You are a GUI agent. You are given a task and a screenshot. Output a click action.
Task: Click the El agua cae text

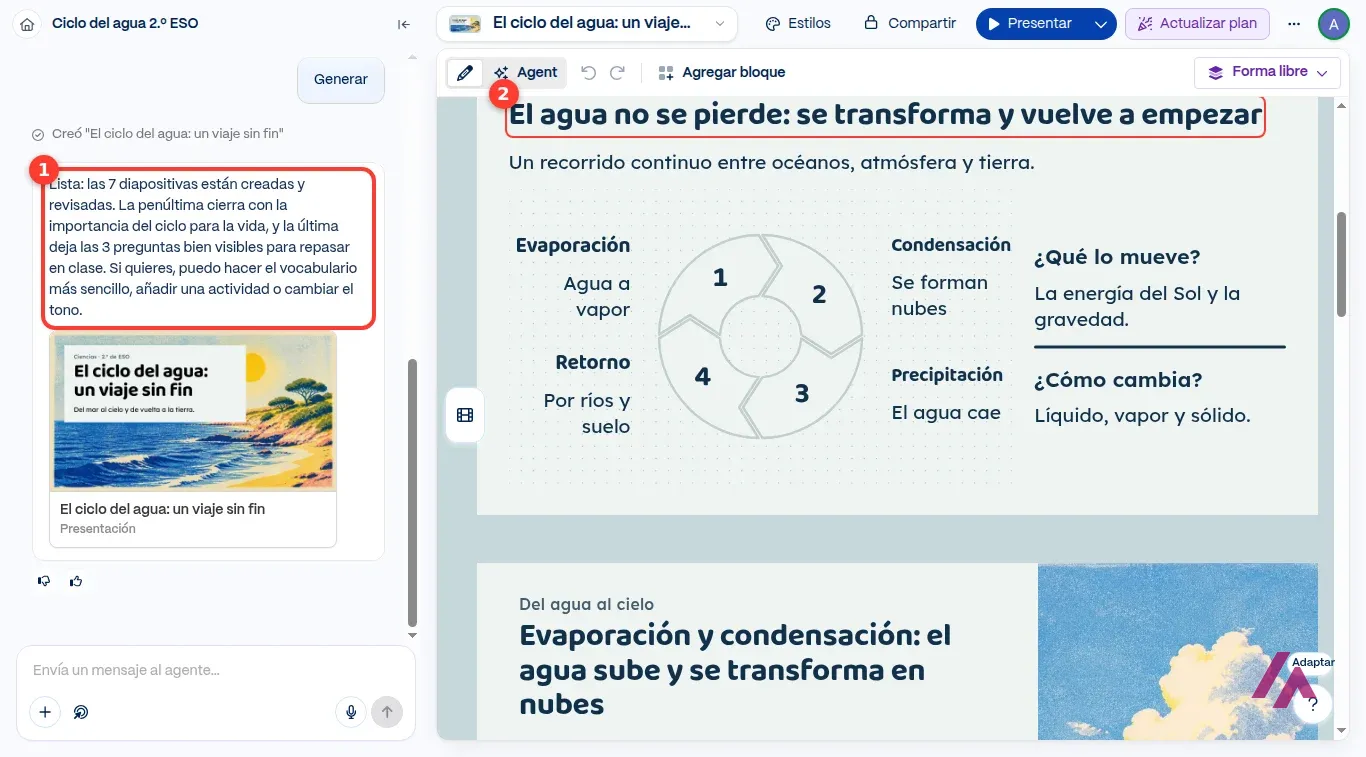click(945, 413)
